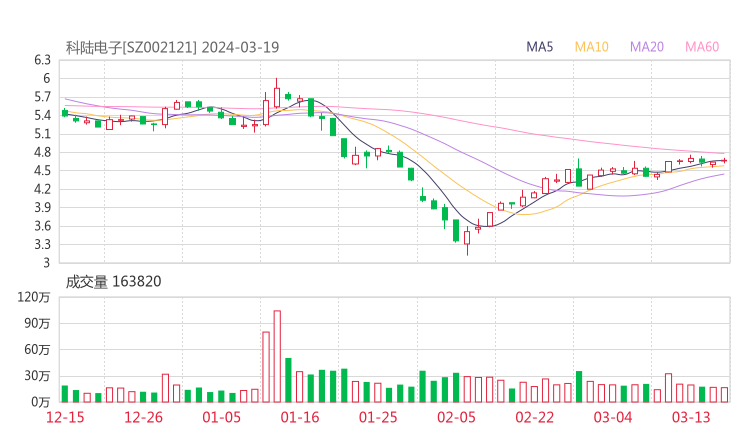Click the 01-05 date axis label
Viewport: 740px width, 440px height.
click(x=221, y=417)
